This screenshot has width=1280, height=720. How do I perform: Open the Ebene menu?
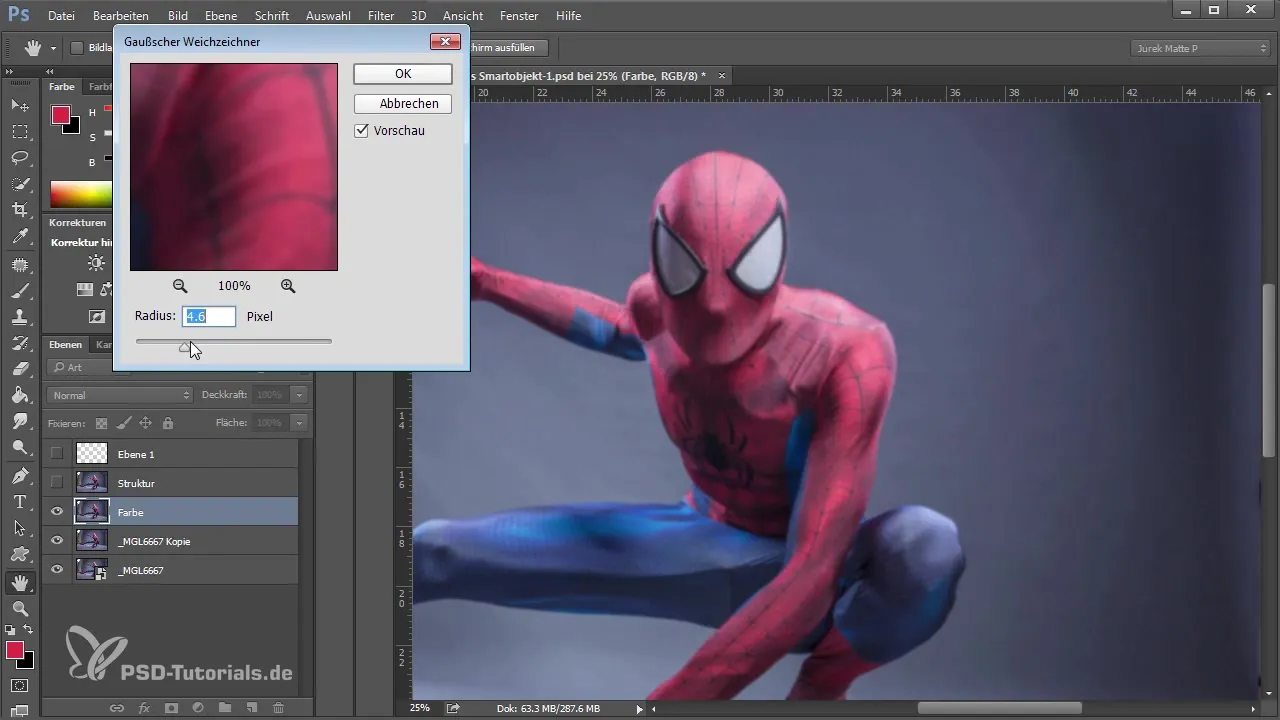(221, 16)
